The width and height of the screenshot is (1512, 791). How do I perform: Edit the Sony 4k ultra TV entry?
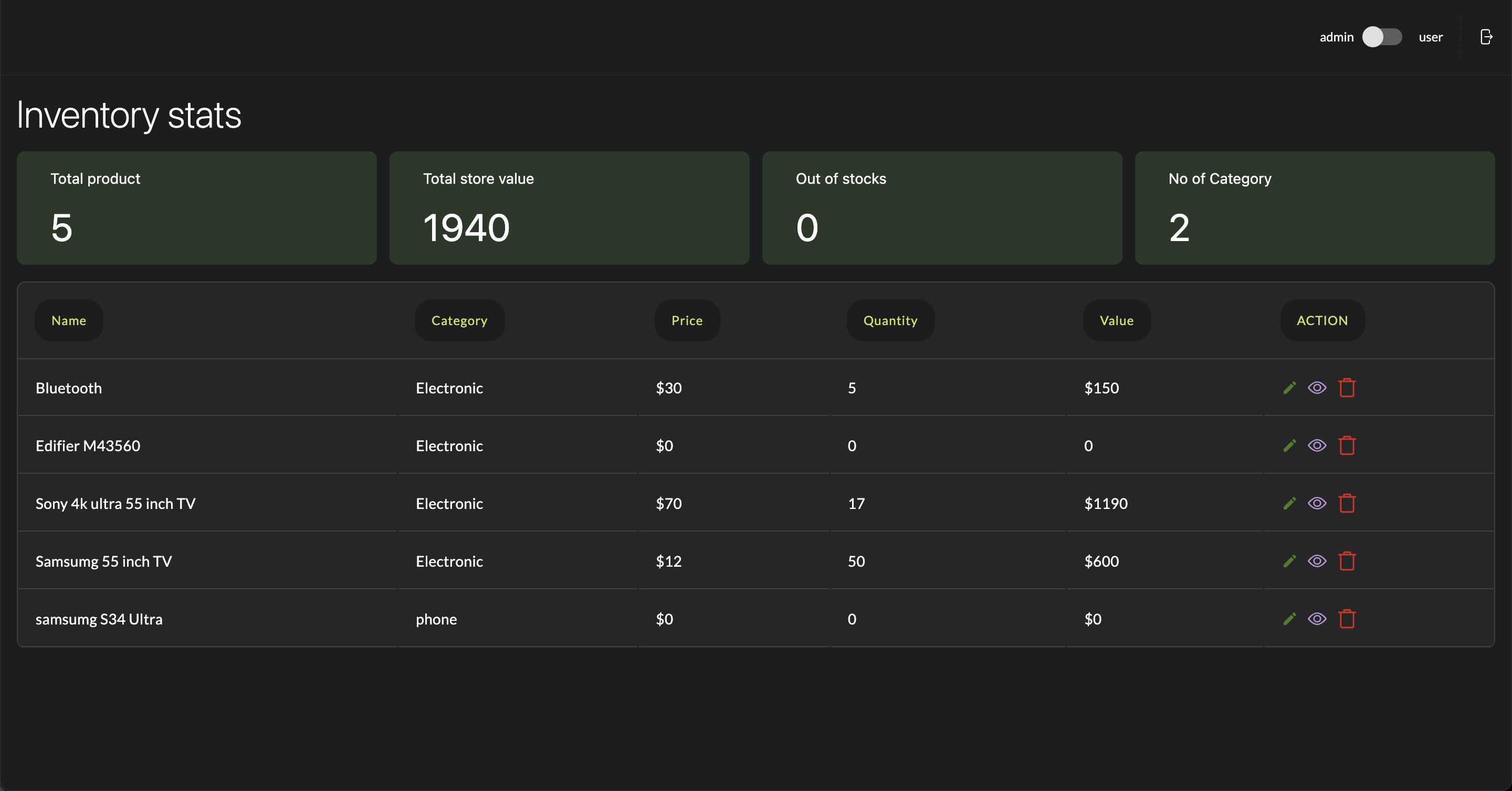point(1289,503)
